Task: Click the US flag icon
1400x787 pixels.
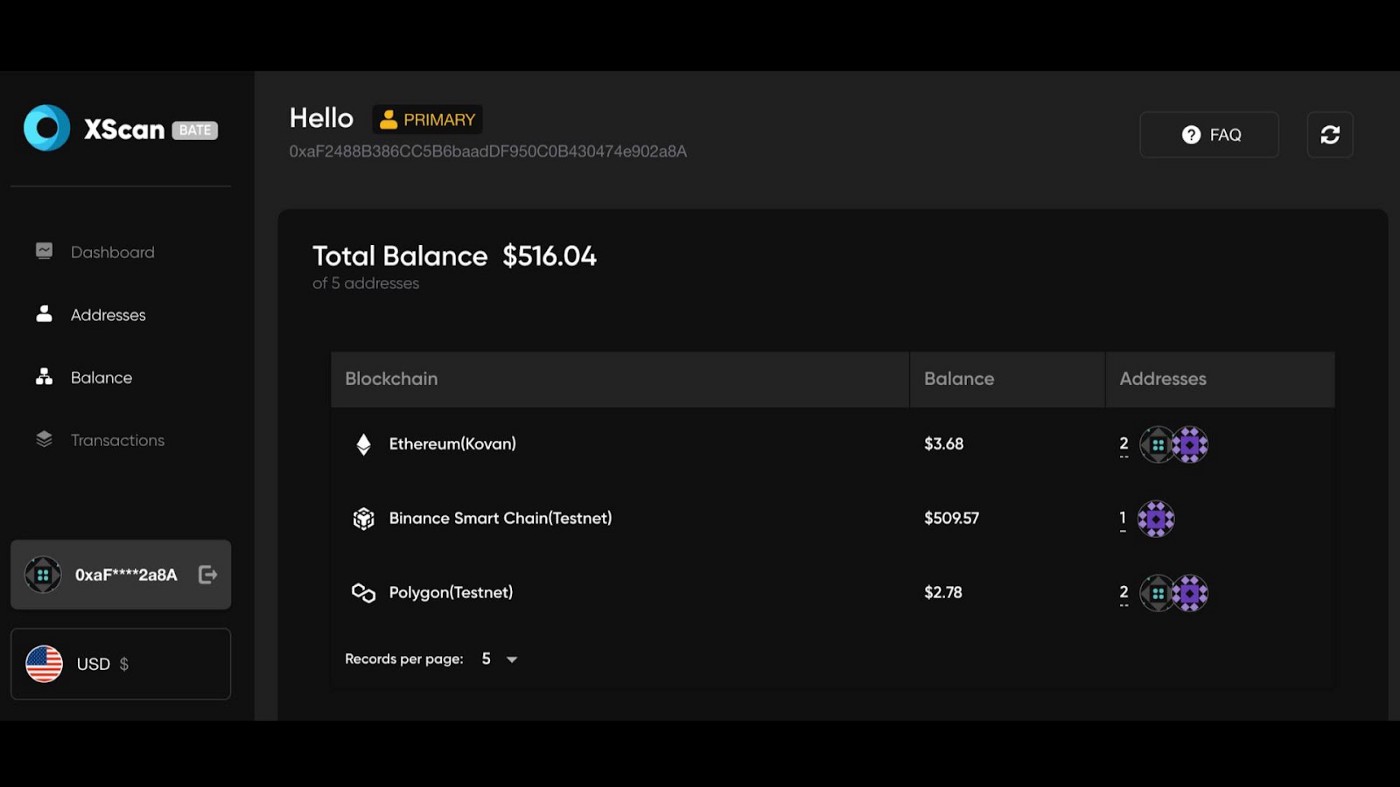Action: [x=44, y=664]
